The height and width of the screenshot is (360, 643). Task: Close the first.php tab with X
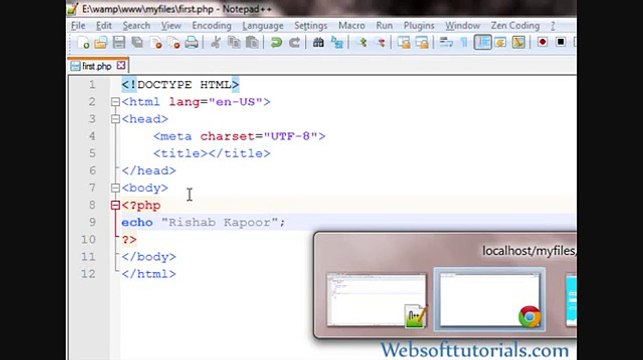click(121, 65)
